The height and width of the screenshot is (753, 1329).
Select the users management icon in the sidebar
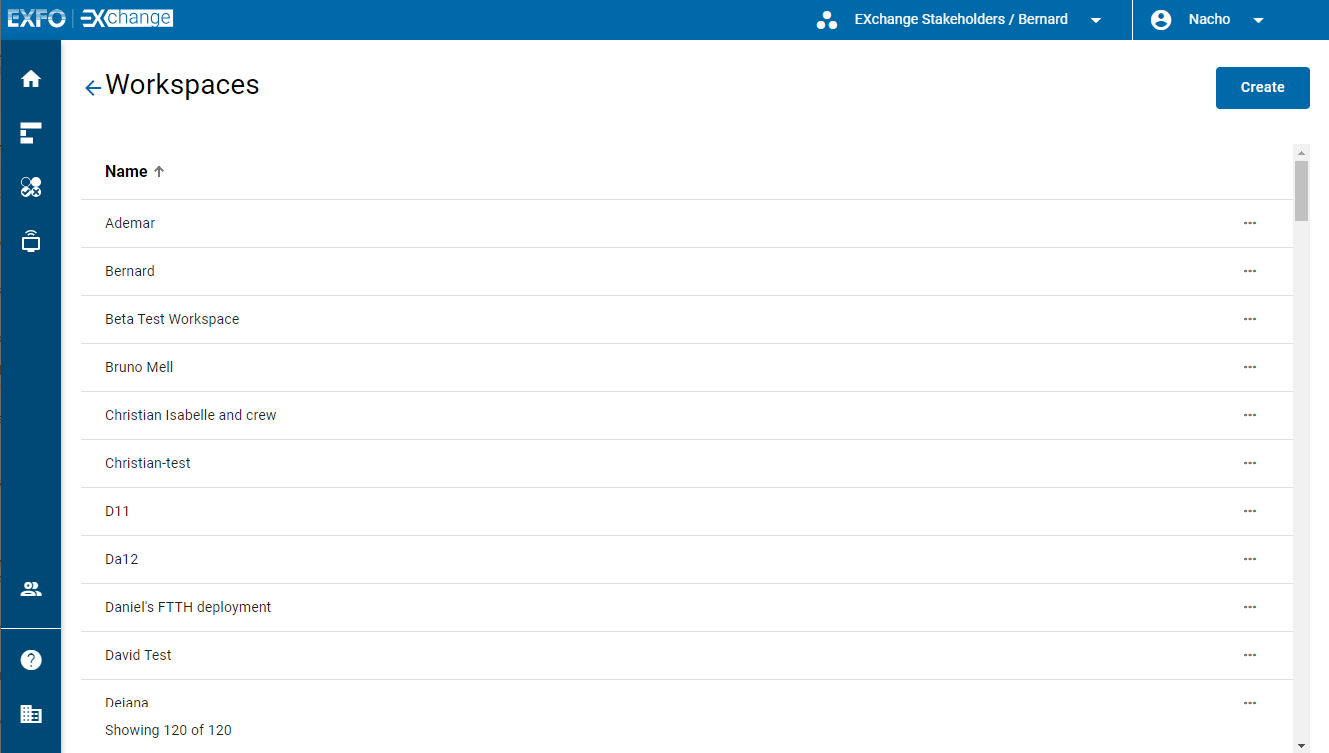pos(30,589)
